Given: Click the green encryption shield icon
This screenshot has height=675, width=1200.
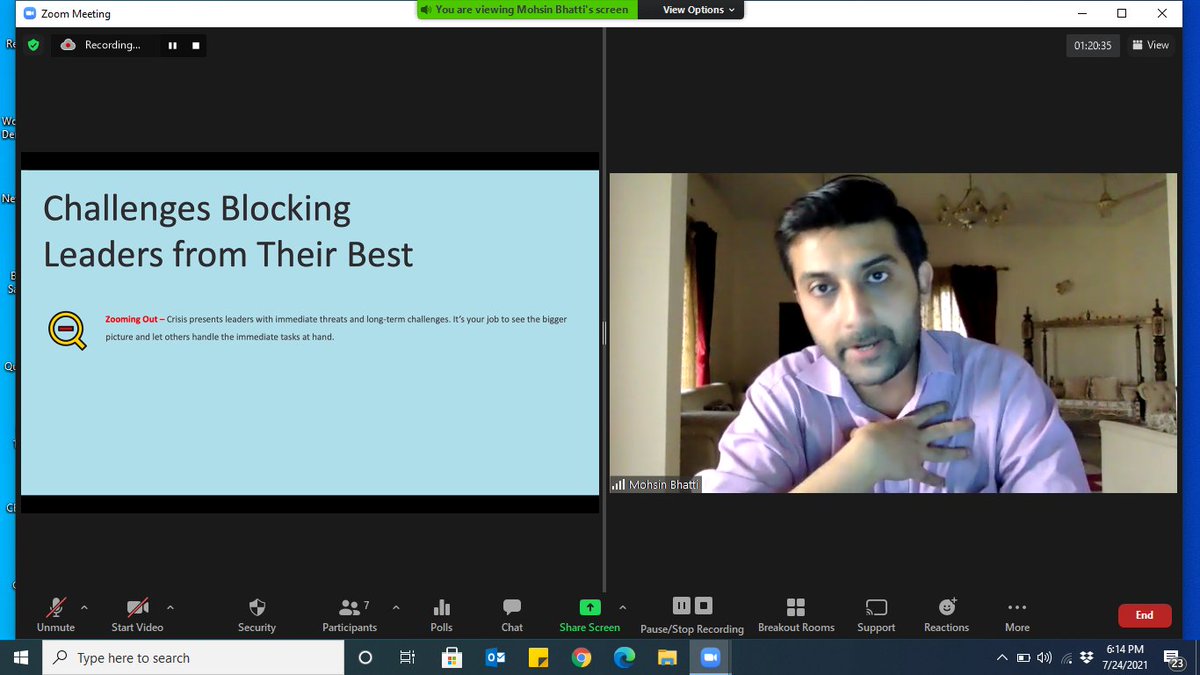Looking at the screenshot, I should [33, 45].
